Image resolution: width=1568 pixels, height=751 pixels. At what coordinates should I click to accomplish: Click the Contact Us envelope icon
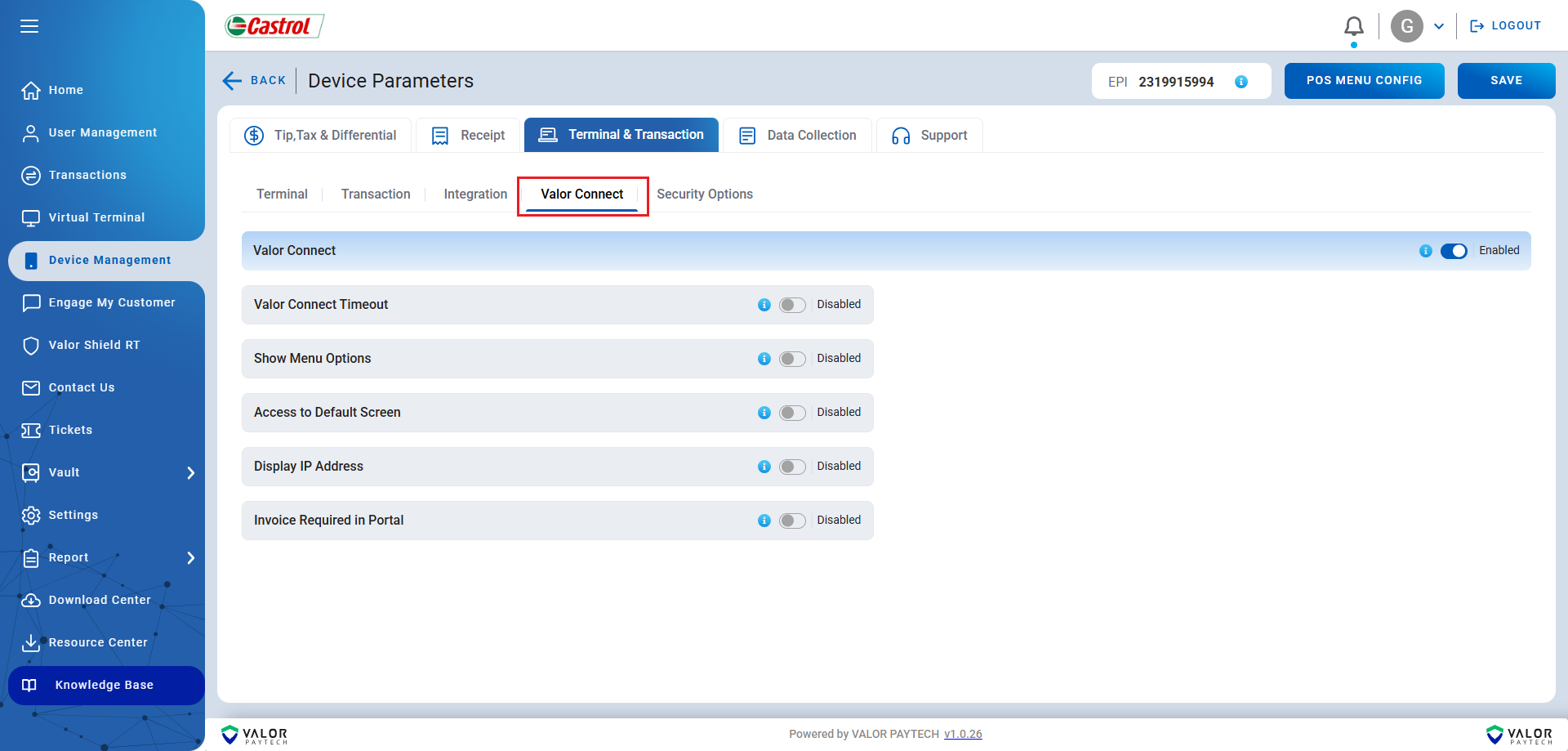31,387
